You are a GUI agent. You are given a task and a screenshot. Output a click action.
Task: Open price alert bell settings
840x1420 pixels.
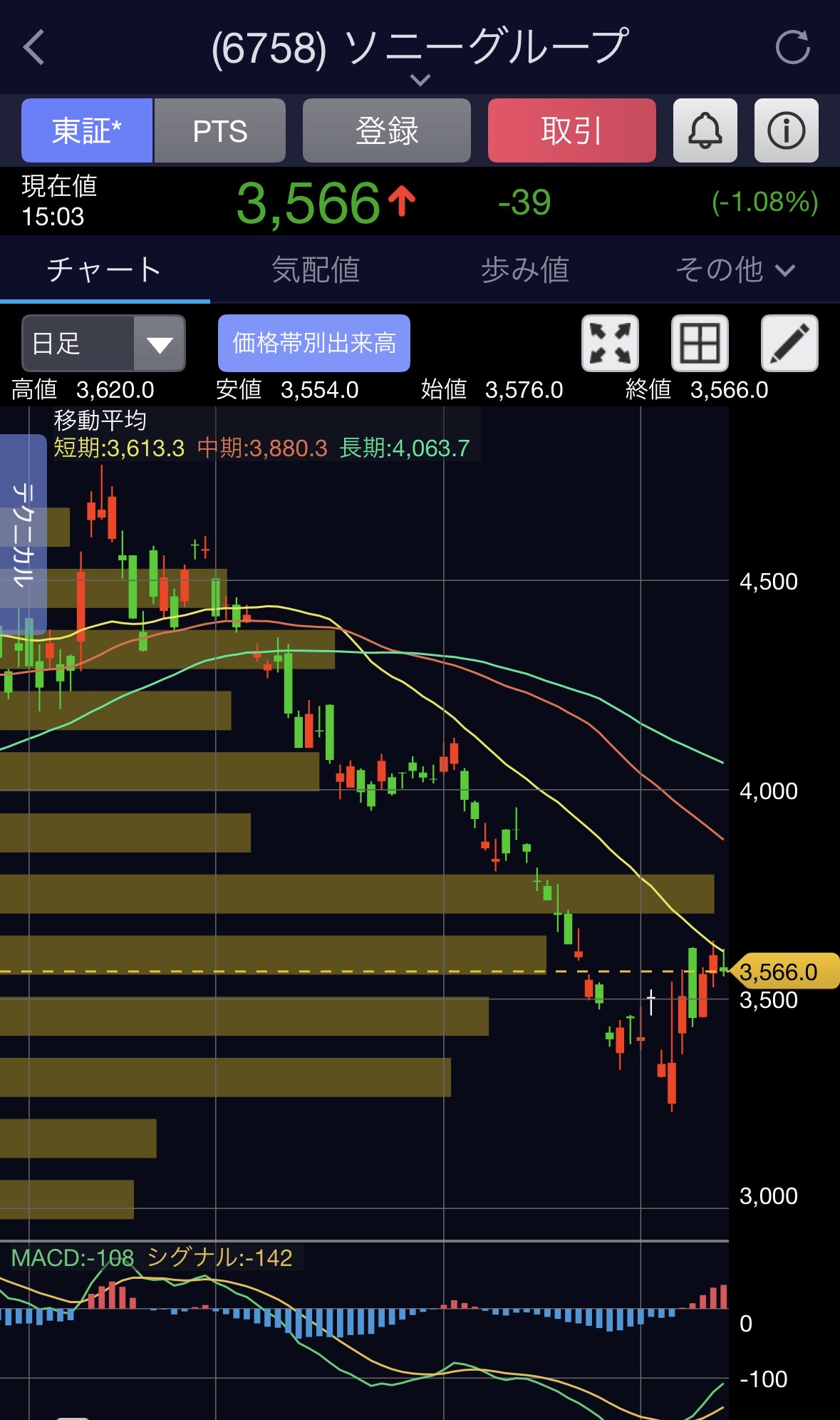[705, 130]
